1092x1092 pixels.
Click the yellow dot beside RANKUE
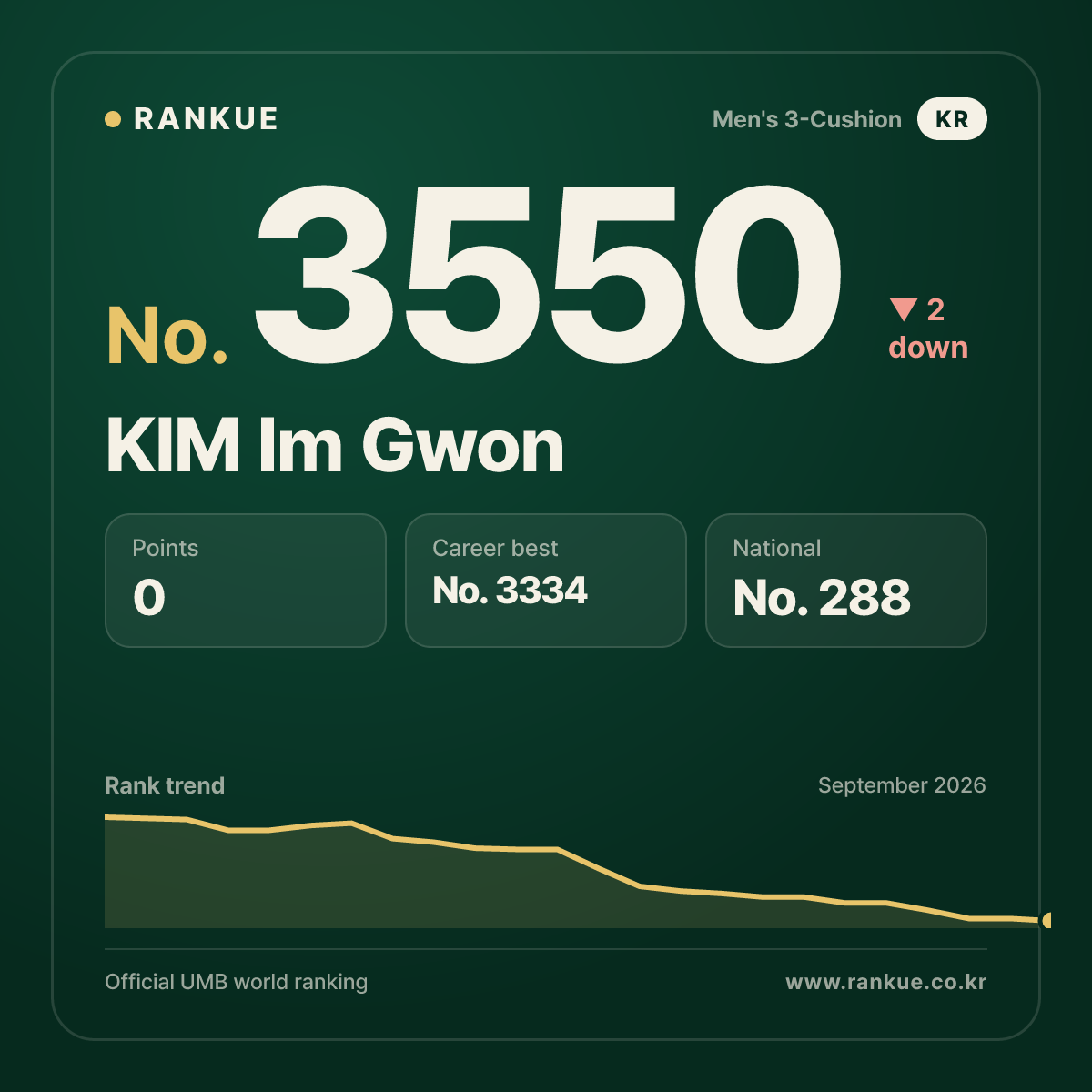click(113, 119)
